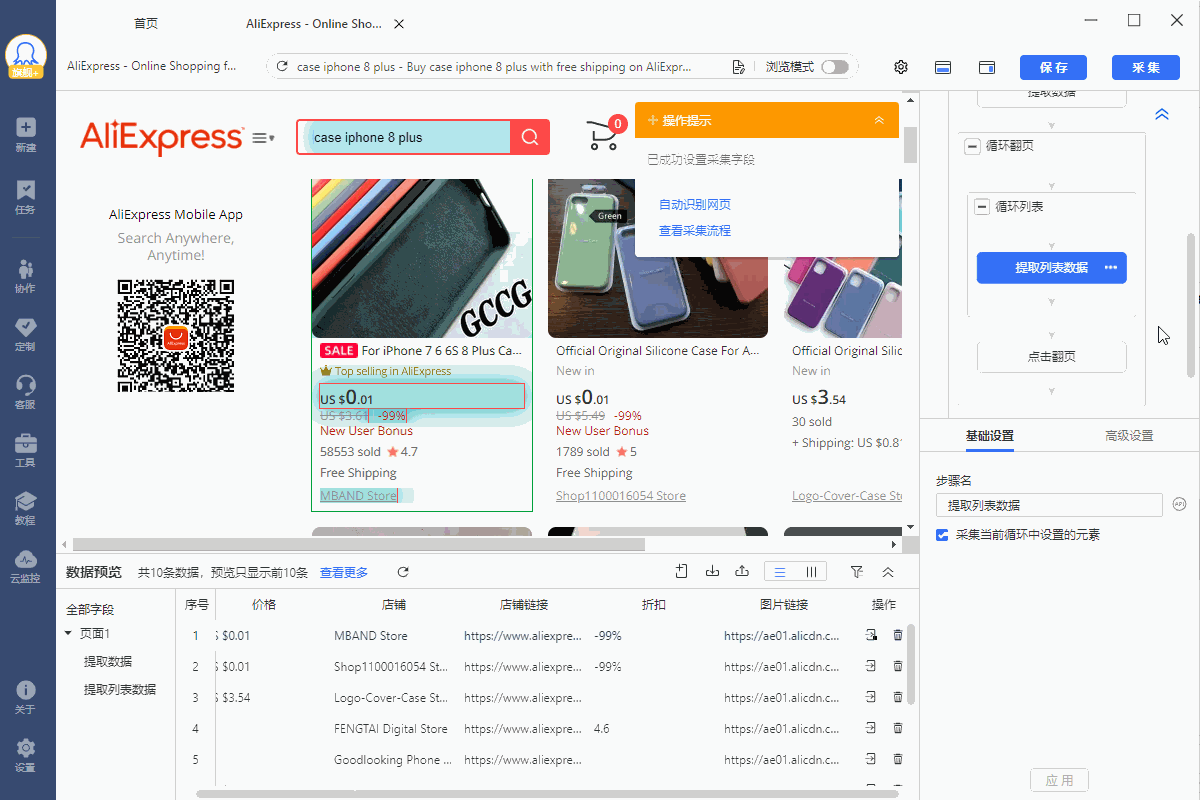The height and width of the screenshot is (800, 1200).
Task: Open the 定制 customization sidebar item
Action: (x=26, y=334)
